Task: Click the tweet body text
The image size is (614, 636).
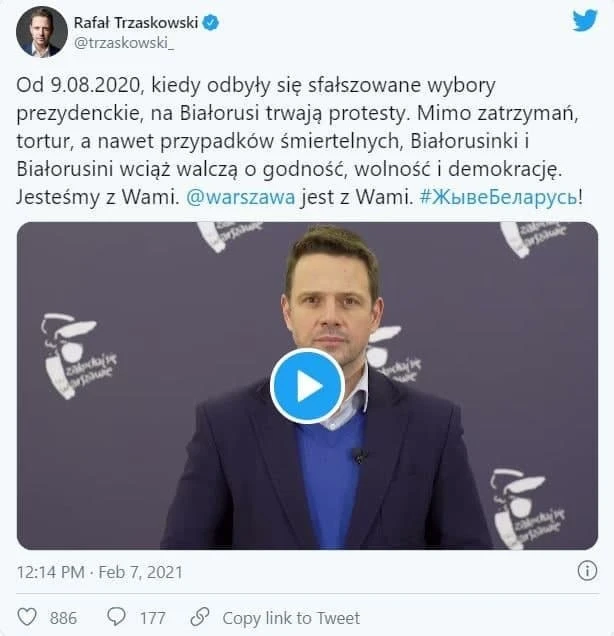Action: click(x=299, y=142)
